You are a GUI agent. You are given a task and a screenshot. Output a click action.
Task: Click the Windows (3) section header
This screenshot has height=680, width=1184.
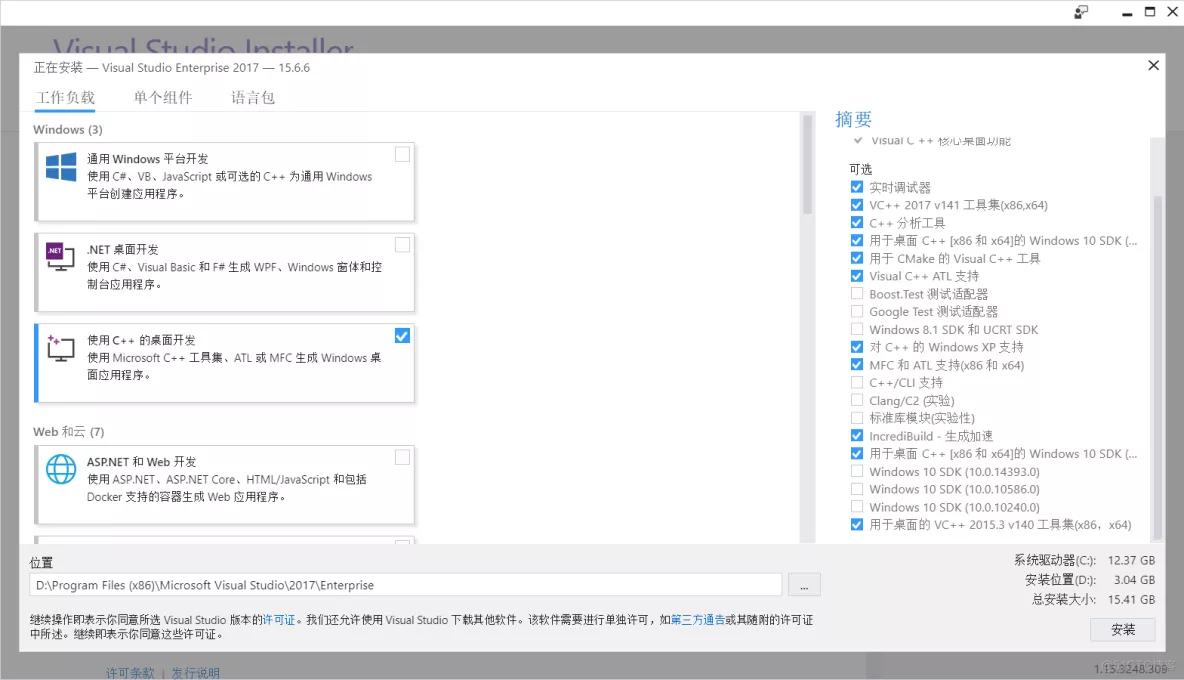pos(68,130)
